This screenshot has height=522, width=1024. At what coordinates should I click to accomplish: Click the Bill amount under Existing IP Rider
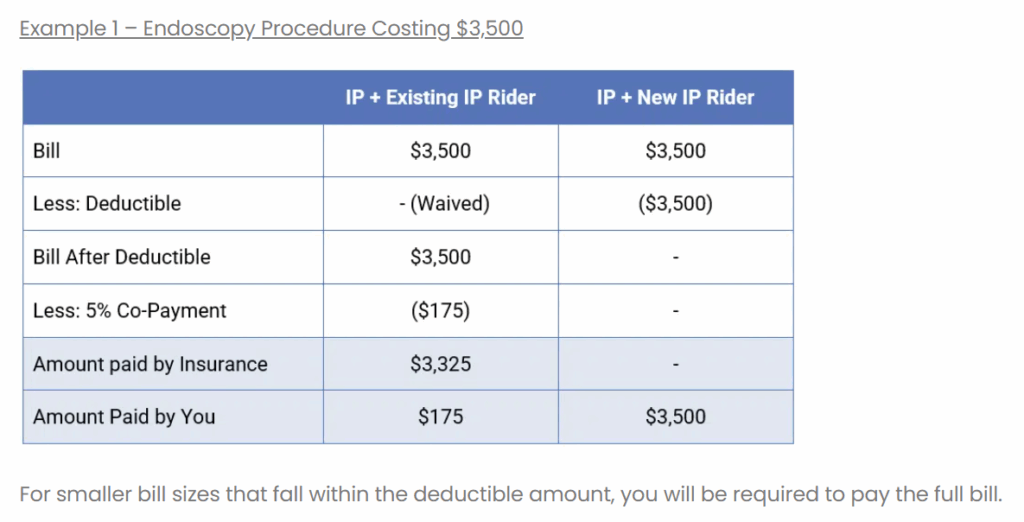(440, 151)
